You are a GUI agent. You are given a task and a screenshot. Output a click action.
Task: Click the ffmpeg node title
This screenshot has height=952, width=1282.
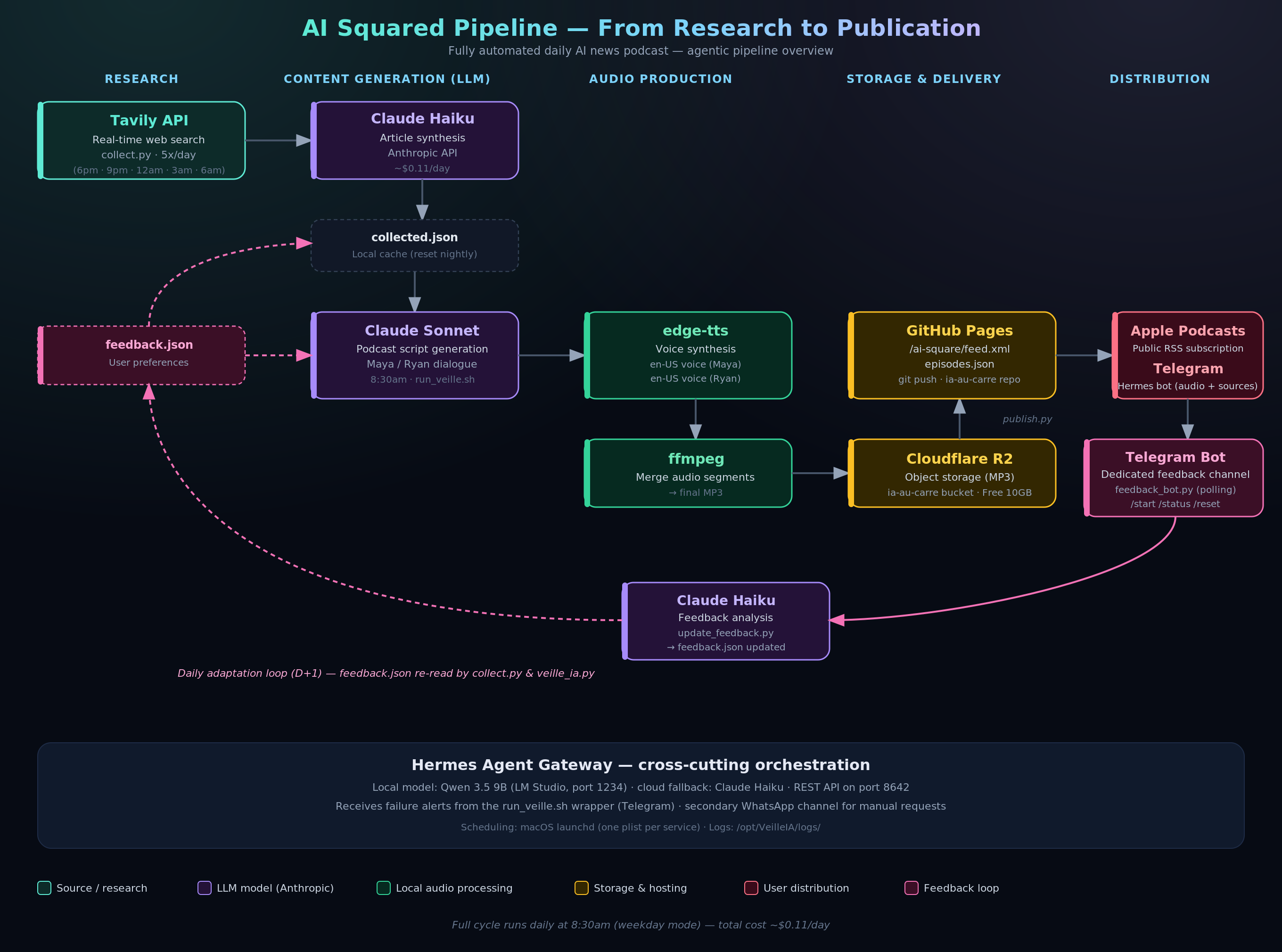coord(696,459)
